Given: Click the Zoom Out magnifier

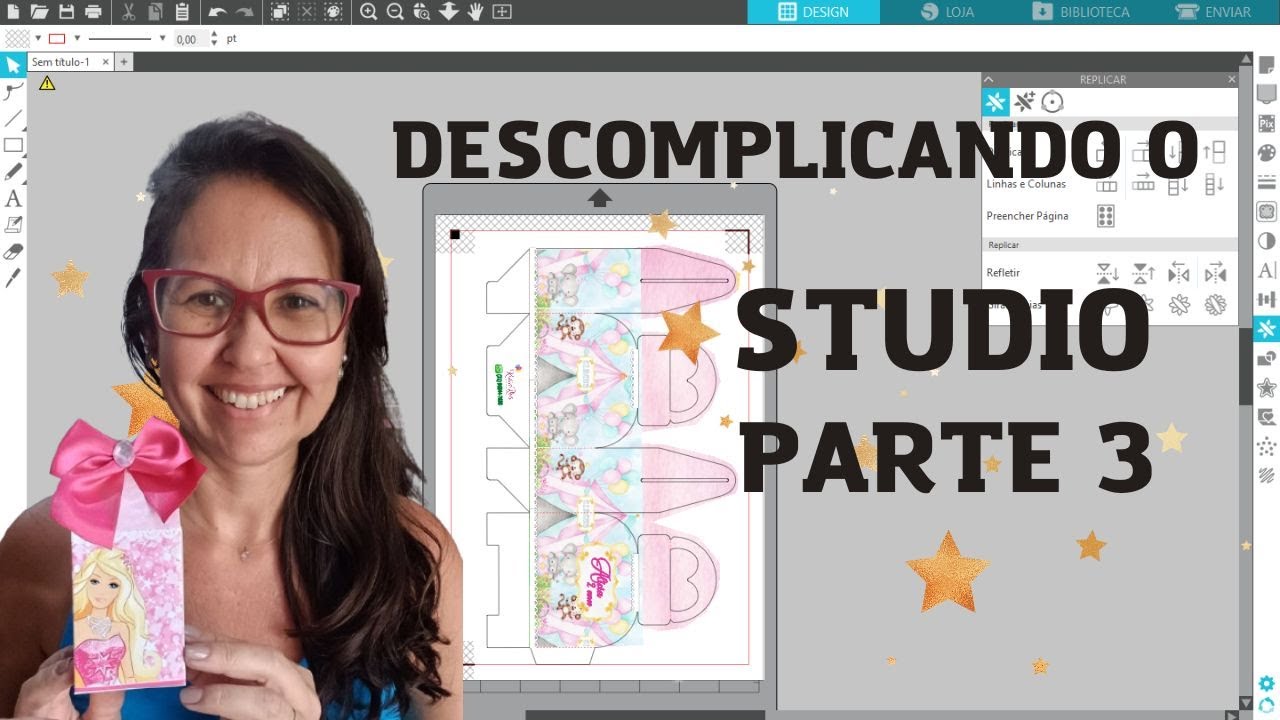Looking at the screenshot, I should (x=395, y=12).
